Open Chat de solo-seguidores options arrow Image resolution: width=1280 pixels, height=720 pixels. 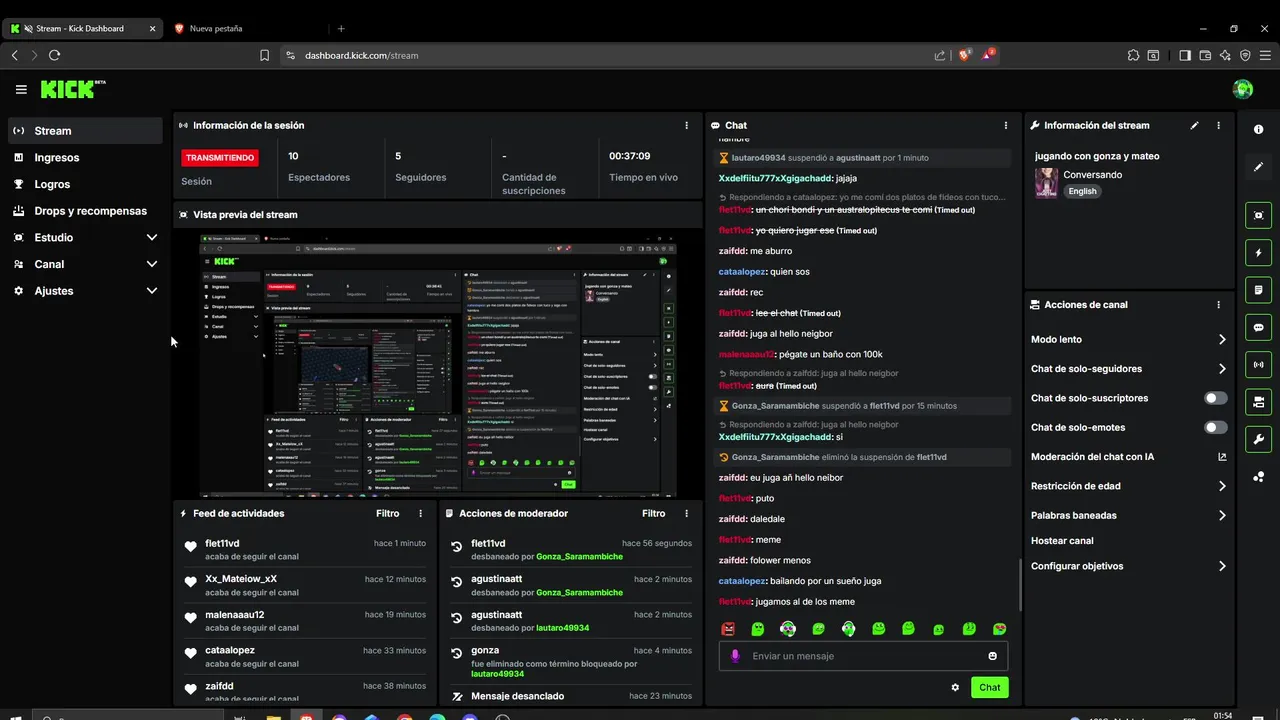click(1222, 369)
